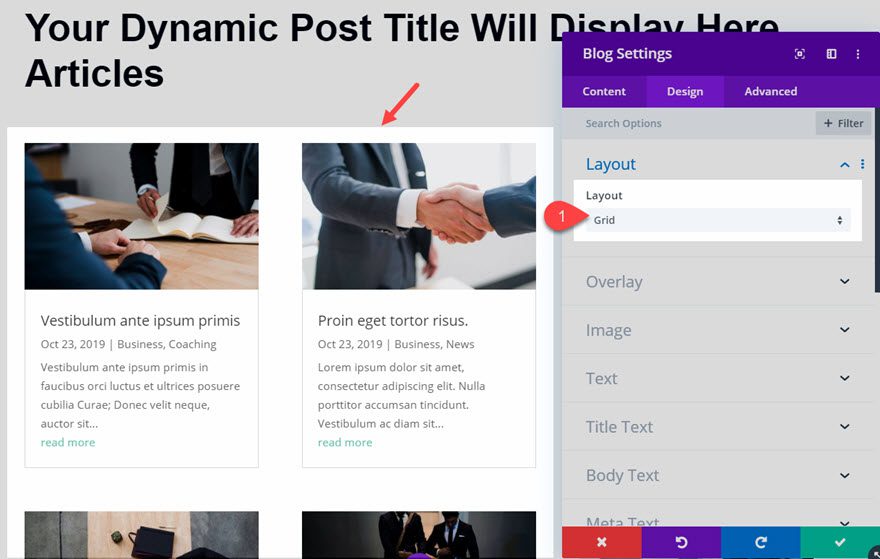Redo change in Blog Settings
880x559 pixels.
click(x=760, y=542)
